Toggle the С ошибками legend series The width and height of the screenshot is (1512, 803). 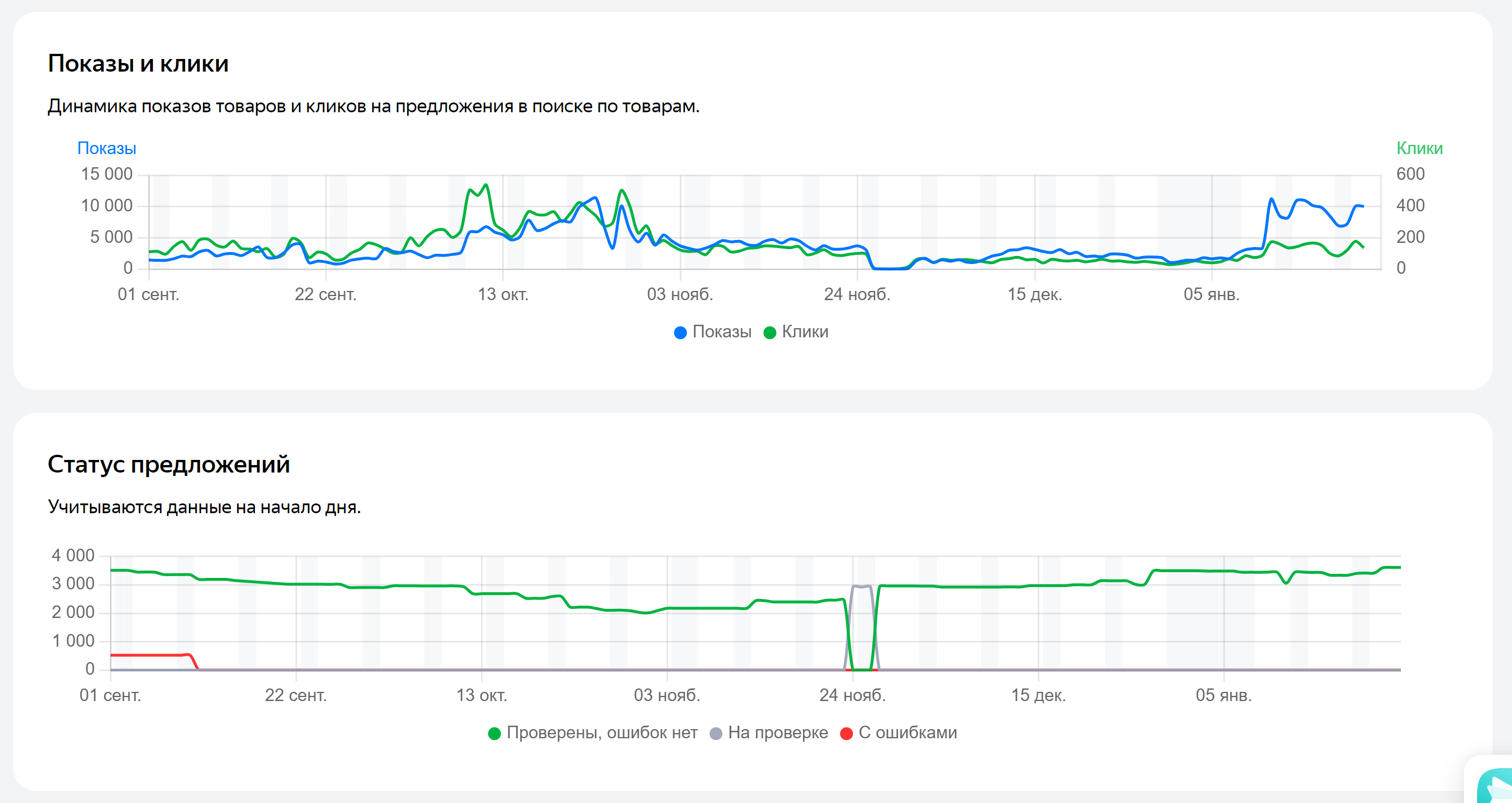click(x=898, y=733)
